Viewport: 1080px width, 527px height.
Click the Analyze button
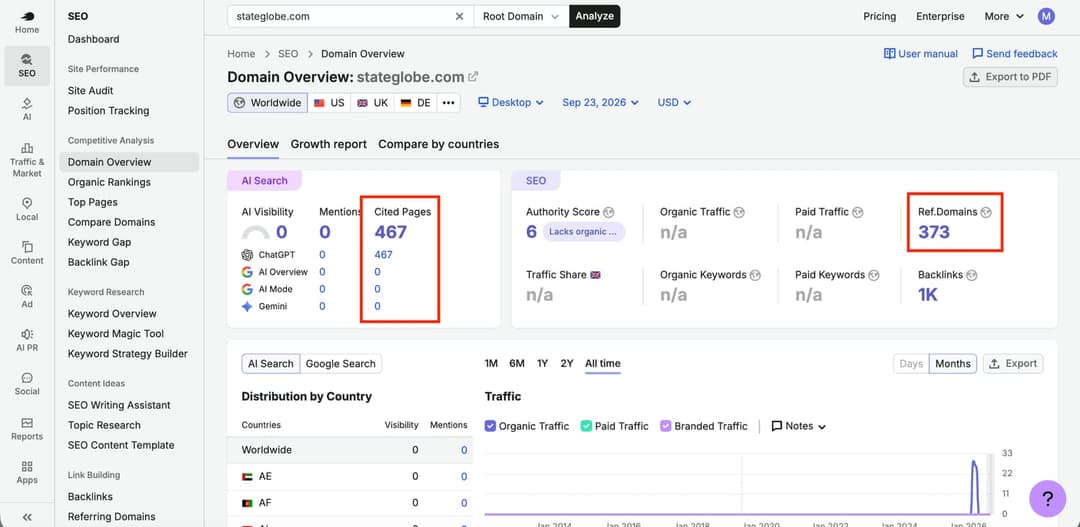(594, 17)
